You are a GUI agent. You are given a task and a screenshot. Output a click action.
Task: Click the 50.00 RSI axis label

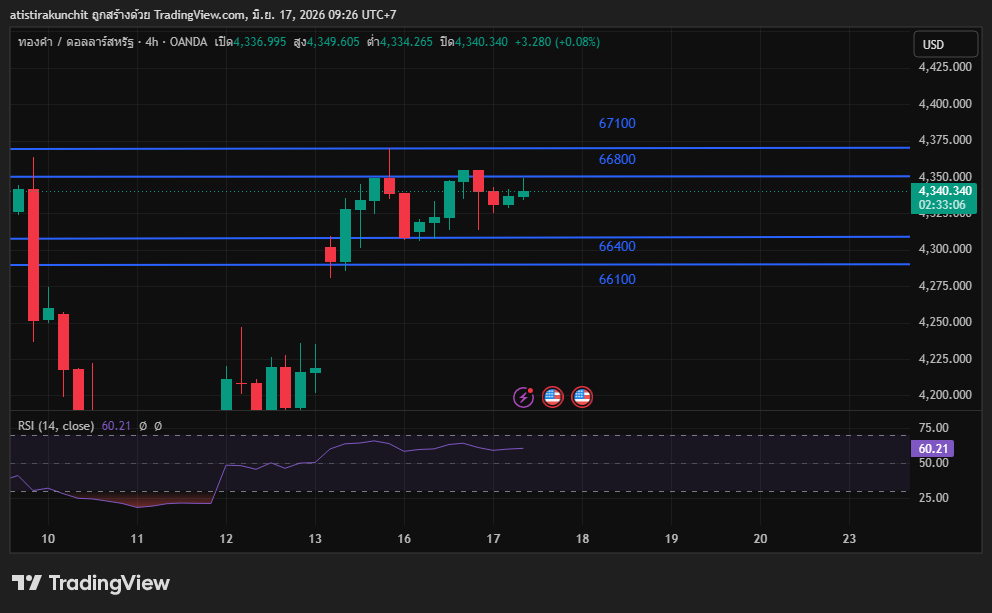933,463
